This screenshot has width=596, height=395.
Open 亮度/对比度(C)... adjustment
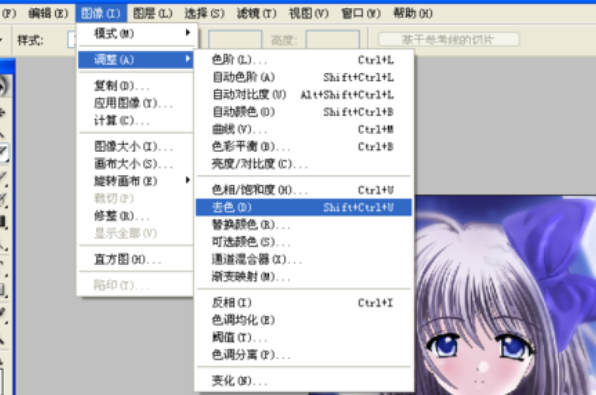303,164
